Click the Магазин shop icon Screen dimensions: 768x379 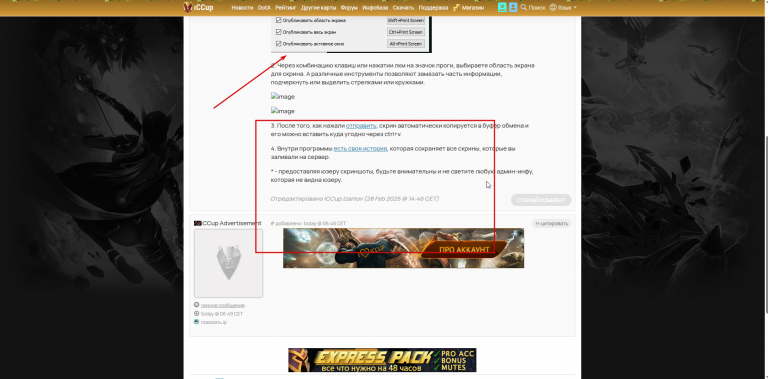pos(456,7)
